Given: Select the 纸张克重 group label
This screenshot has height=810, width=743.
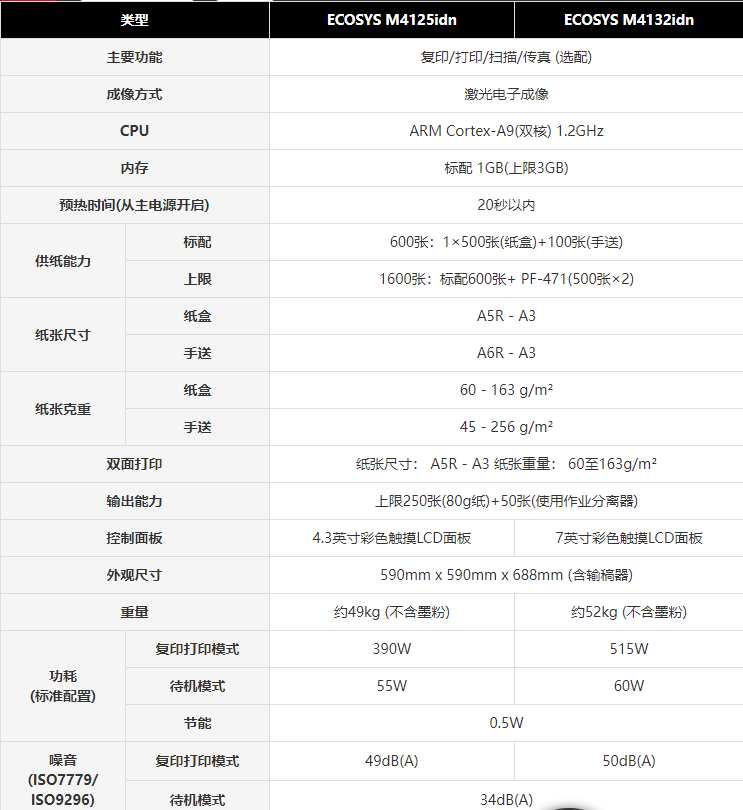Looking at the screenshot, I should pos(63,409).
